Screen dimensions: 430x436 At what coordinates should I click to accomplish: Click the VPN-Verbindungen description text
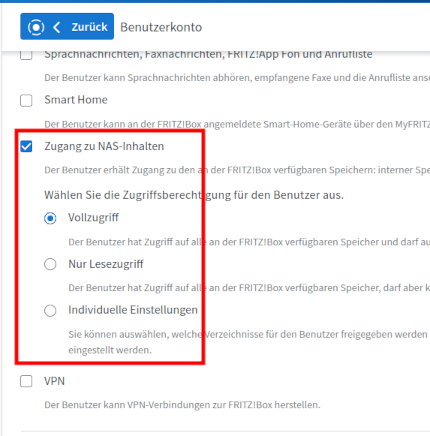pyautogui.click(x=182, y=405)
